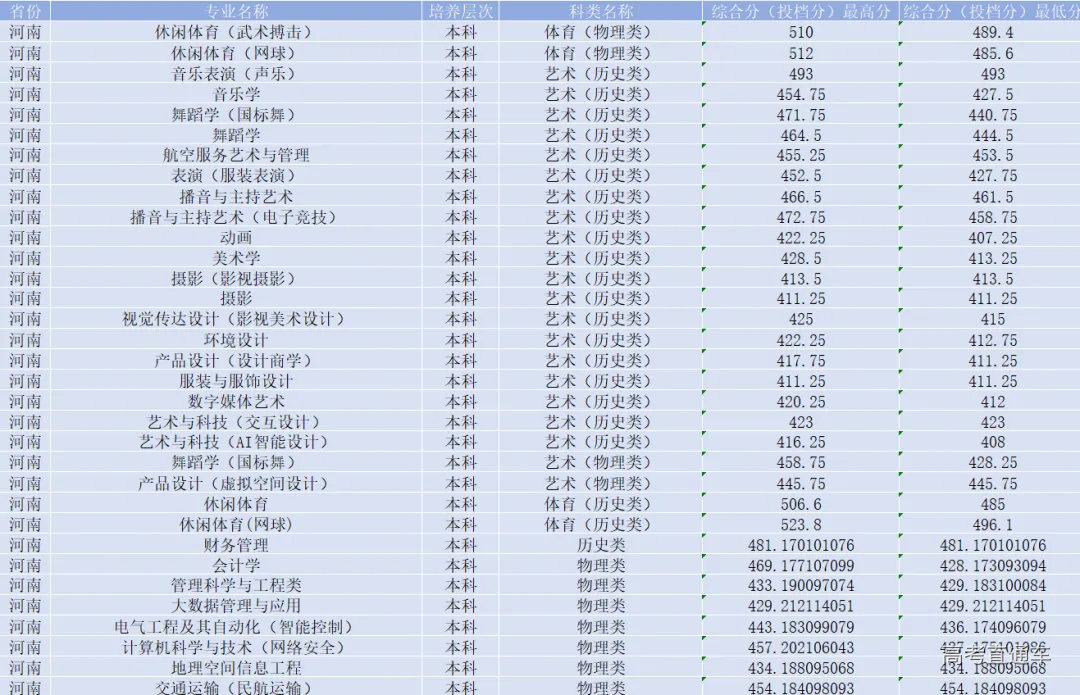1080x695 pixels.
Task: Click the lowest score cell 489.4
Action: [993, 32]
